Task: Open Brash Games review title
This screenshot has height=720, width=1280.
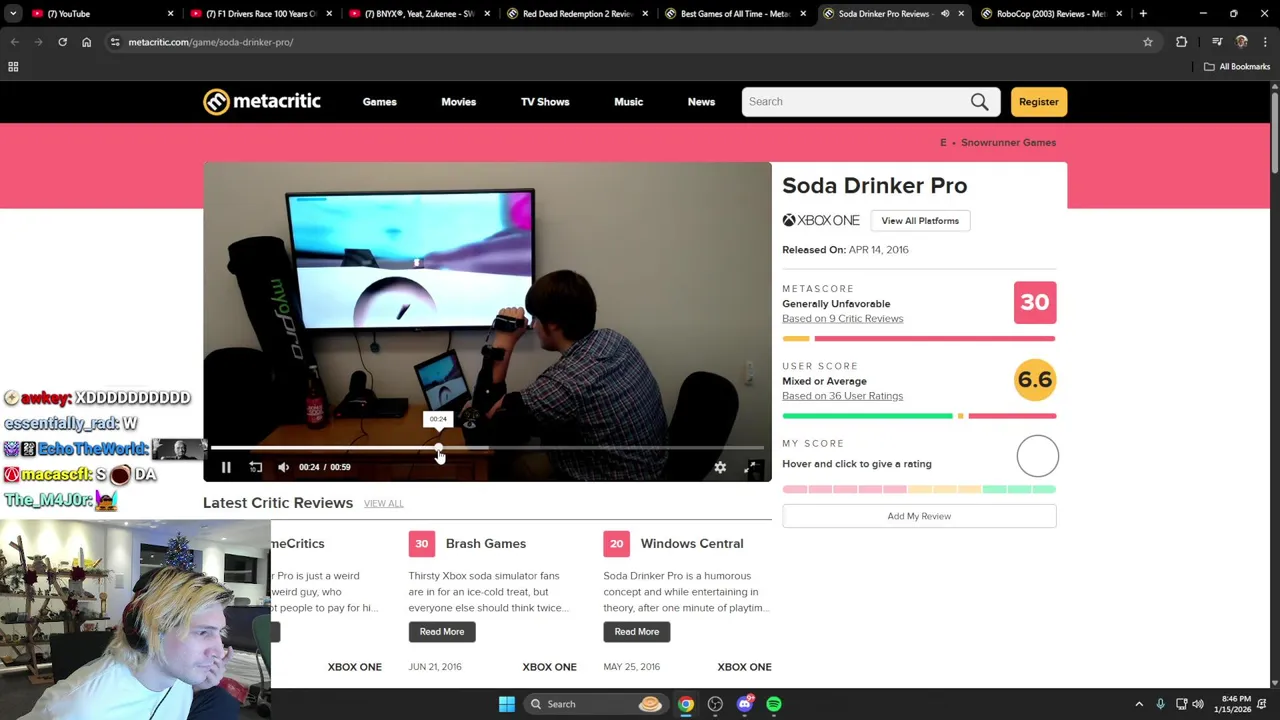Action: pos(485,544)
